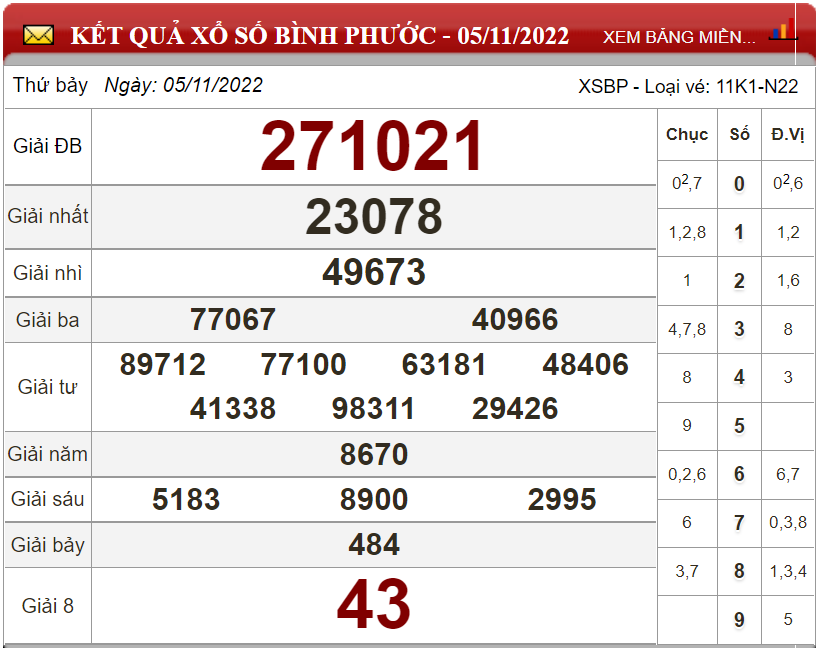Viewport: 820px width, 648px height.
Task: Click Đ.Vị cell showing 1,3,4
Action: tap(788, 571)
